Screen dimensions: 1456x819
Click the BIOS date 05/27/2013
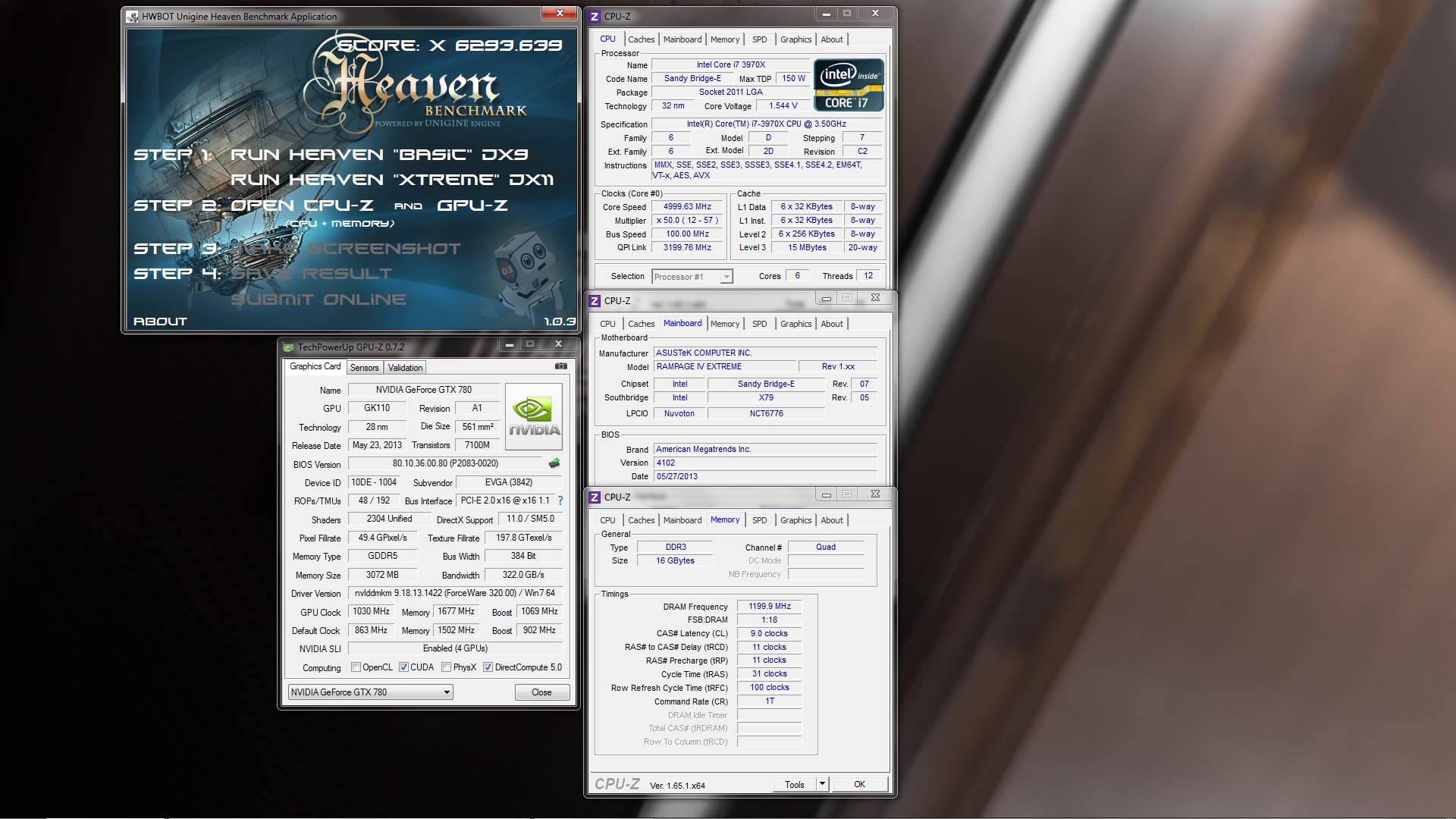click(765, 477)
